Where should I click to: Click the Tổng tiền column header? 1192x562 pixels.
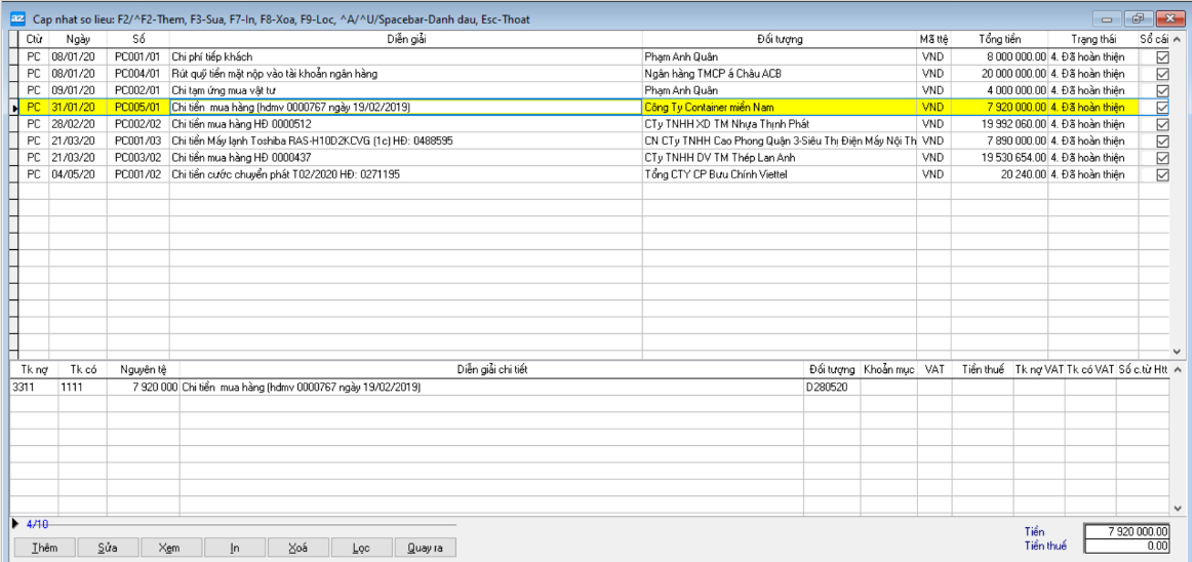(999, 39)
